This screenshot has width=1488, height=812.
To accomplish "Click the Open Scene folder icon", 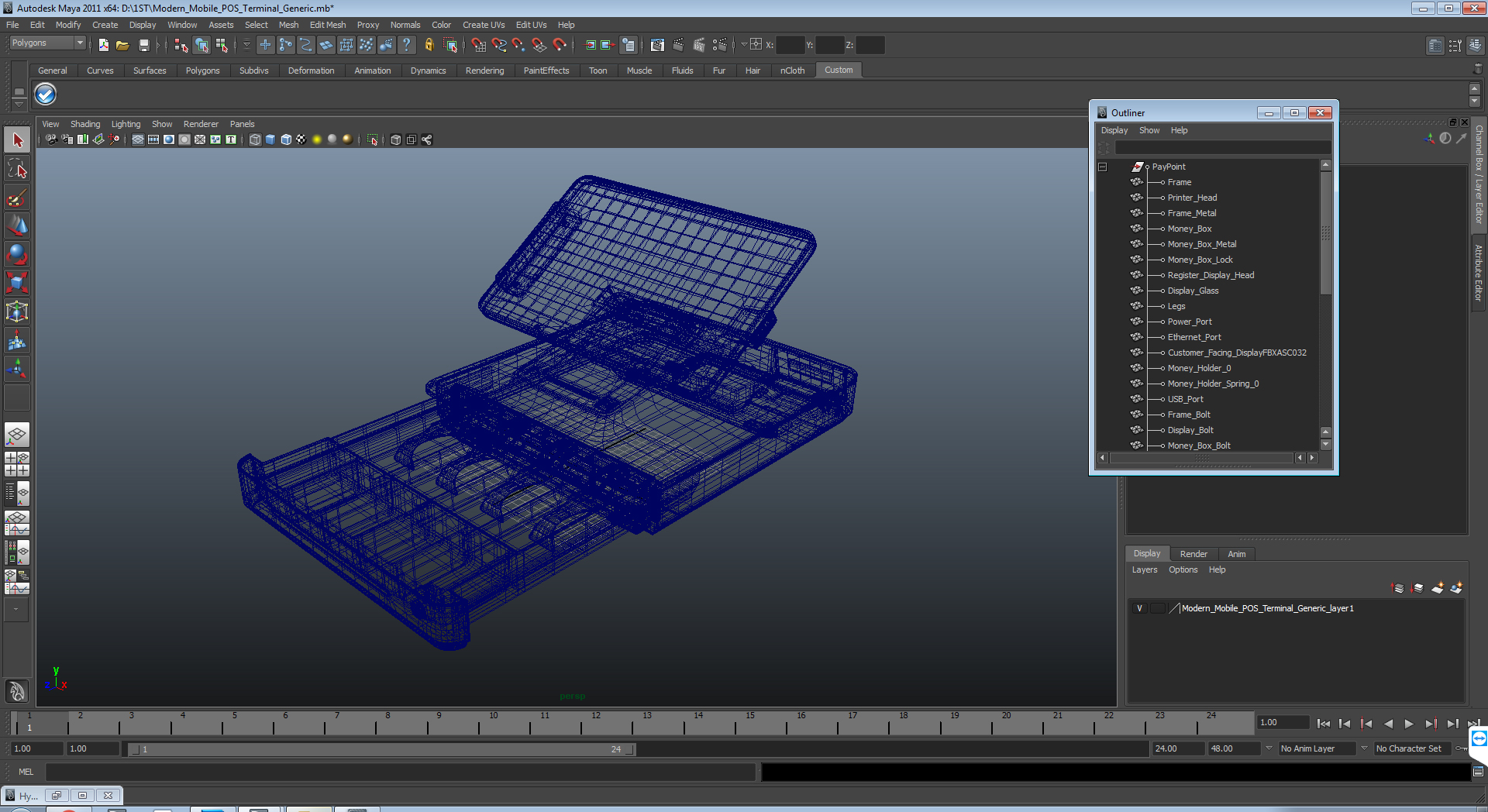I will pyautogui.click(x=122, y=45).
